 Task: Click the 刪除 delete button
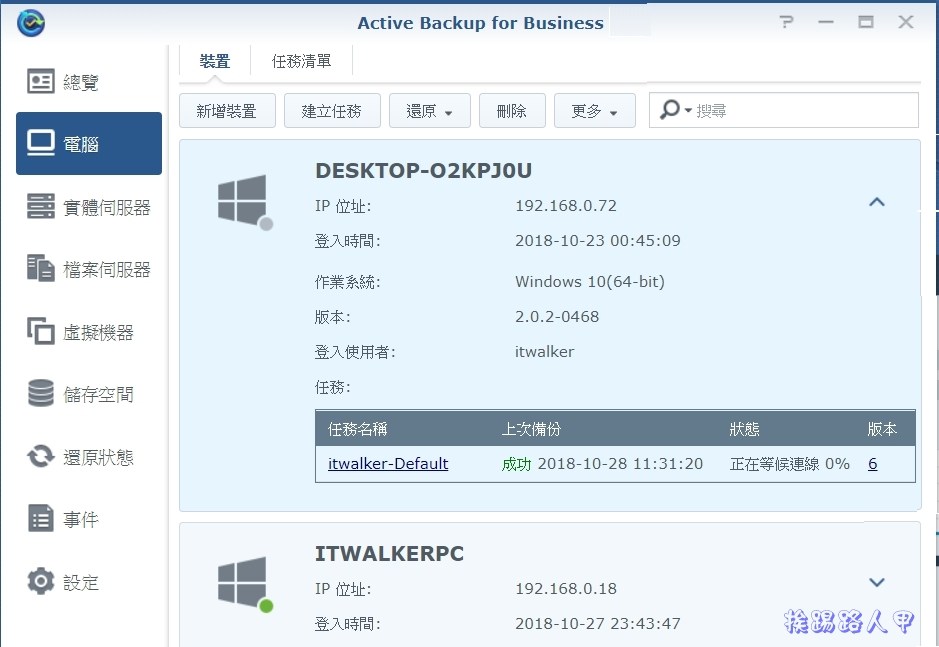pos(512,110)
